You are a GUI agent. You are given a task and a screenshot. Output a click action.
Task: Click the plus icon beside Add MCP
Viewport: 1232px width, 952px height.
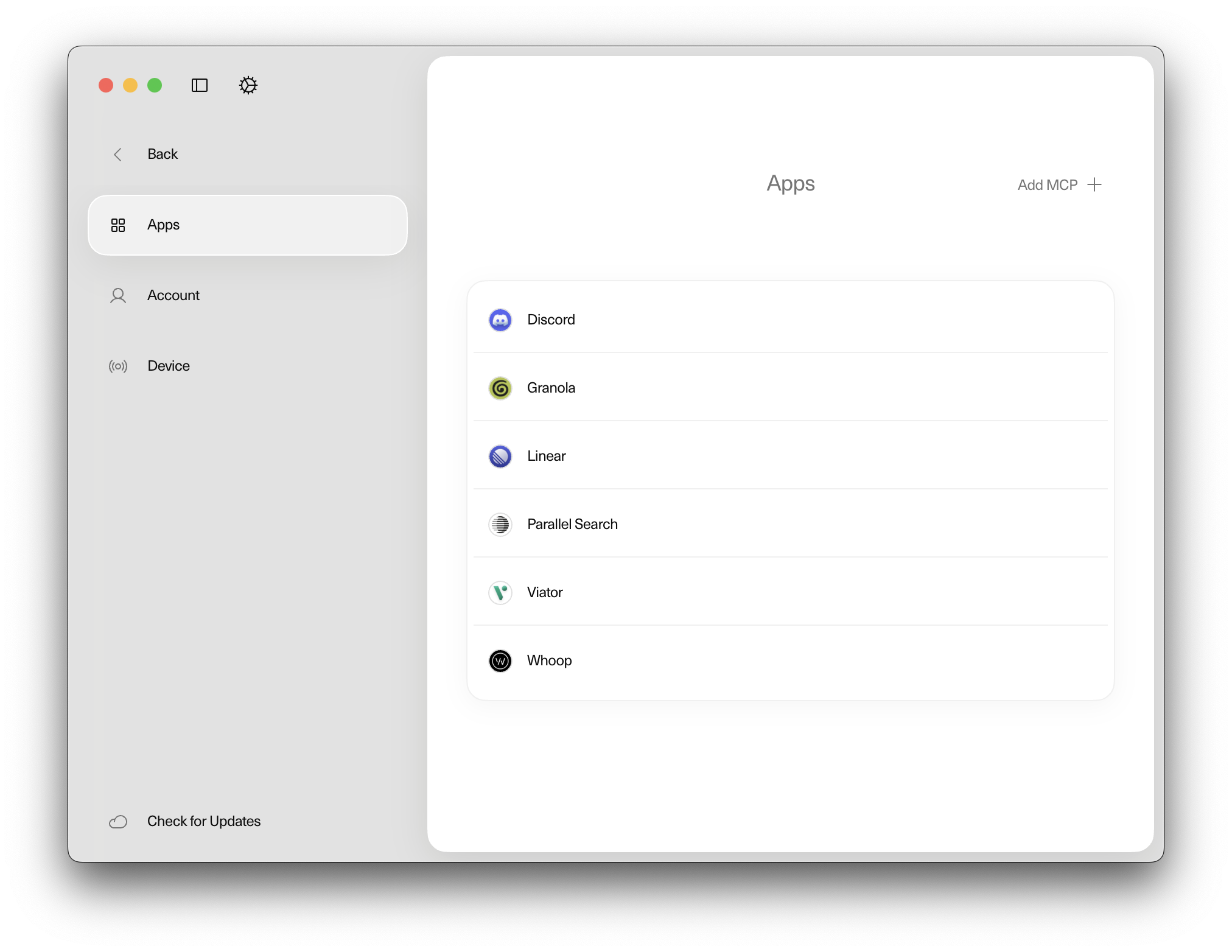coord(1094,184)
